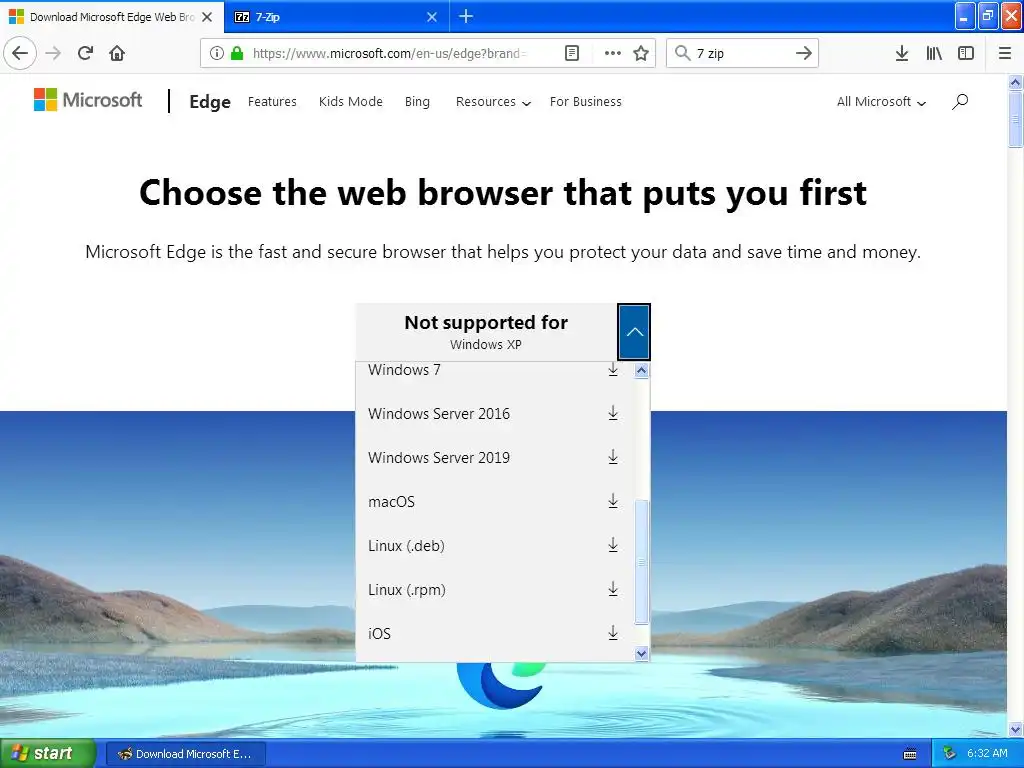This screenshot has width=1024, height=768.
Task: Click the page scrollbar thumb
Action: pos(1015,119)
